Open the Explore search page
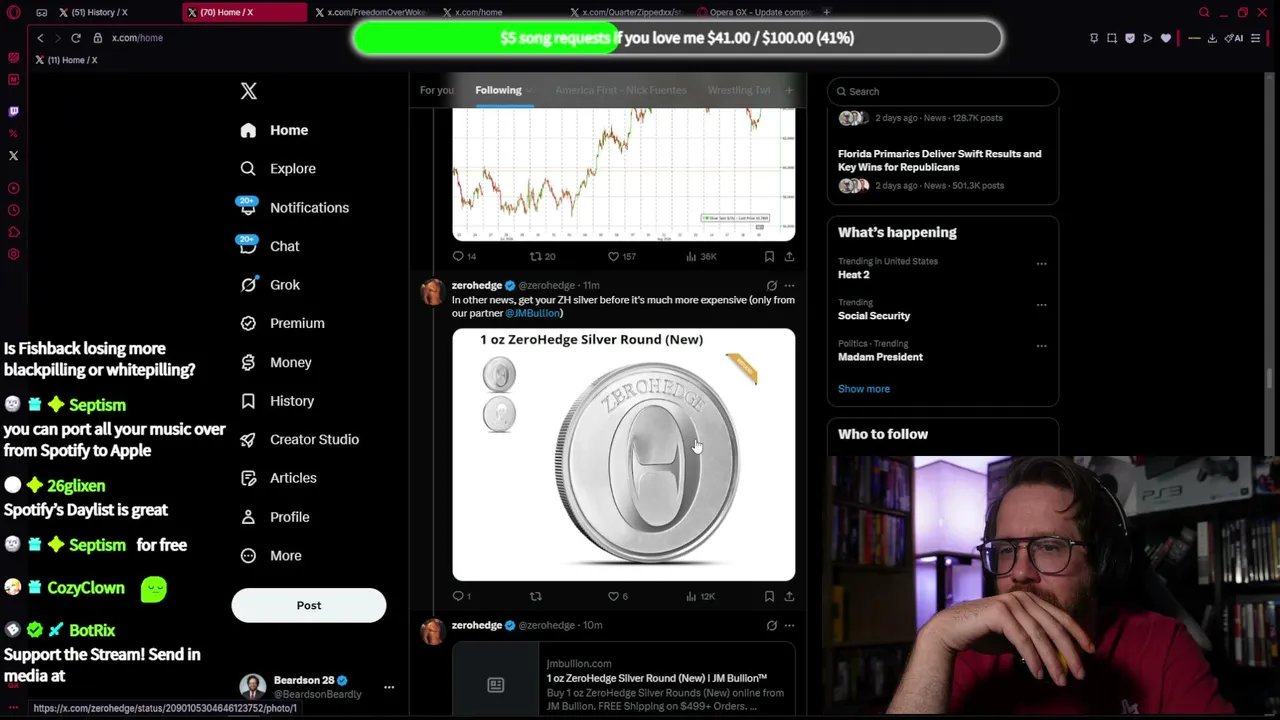Screen dimensions: 1280x720 tap(278, 169)
